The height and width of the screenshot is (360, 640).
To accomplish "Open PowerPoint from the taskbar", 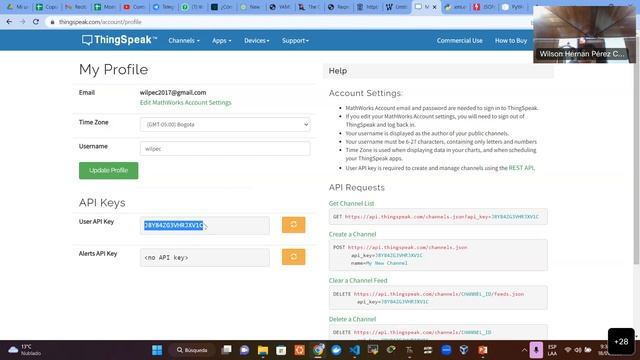I will tap(483, 350).
